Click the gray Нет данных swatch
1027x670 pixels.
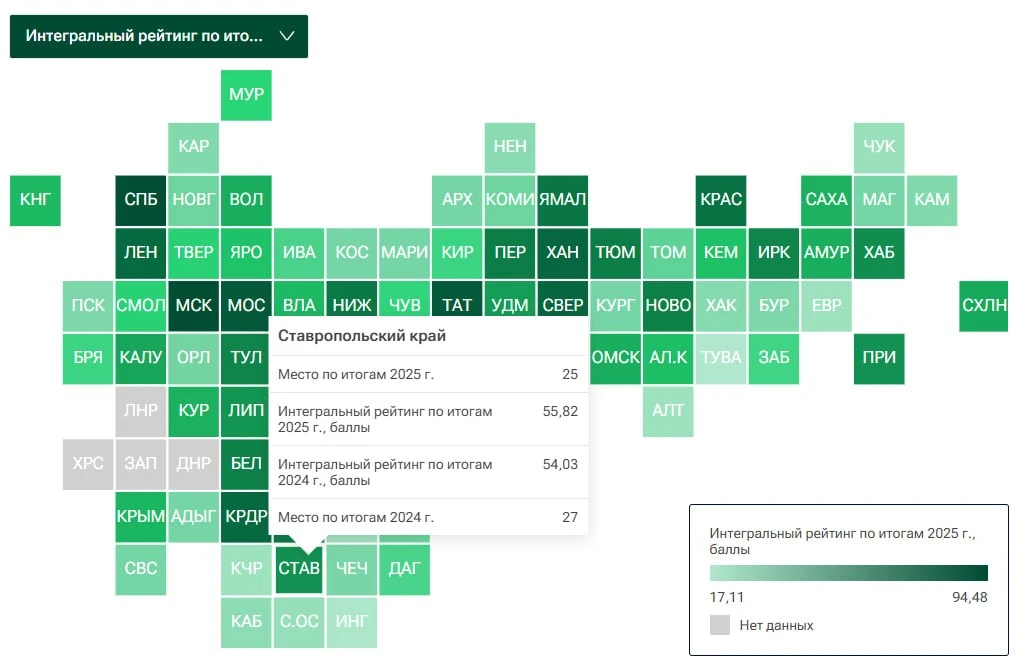719,625
